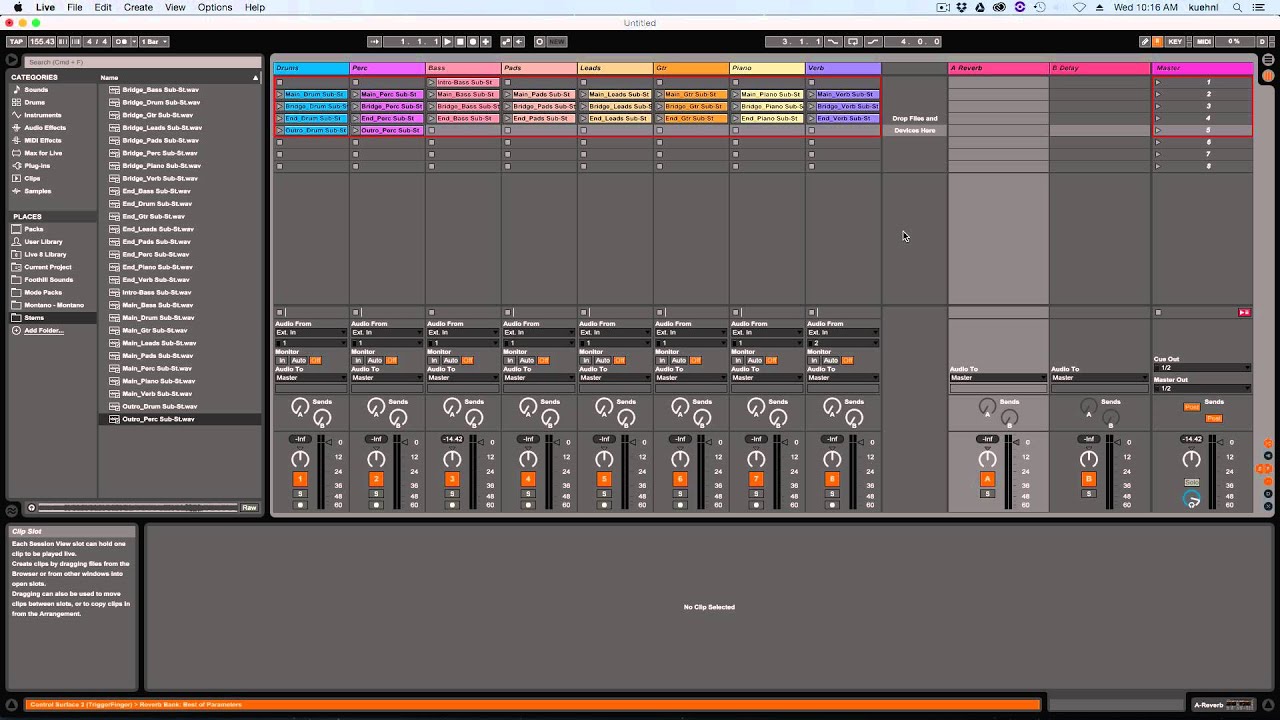The width and height of the screenshot is (1280, 720).
Task: Toggle the MIDI map mode switch
Action: tap(1204, 42)
